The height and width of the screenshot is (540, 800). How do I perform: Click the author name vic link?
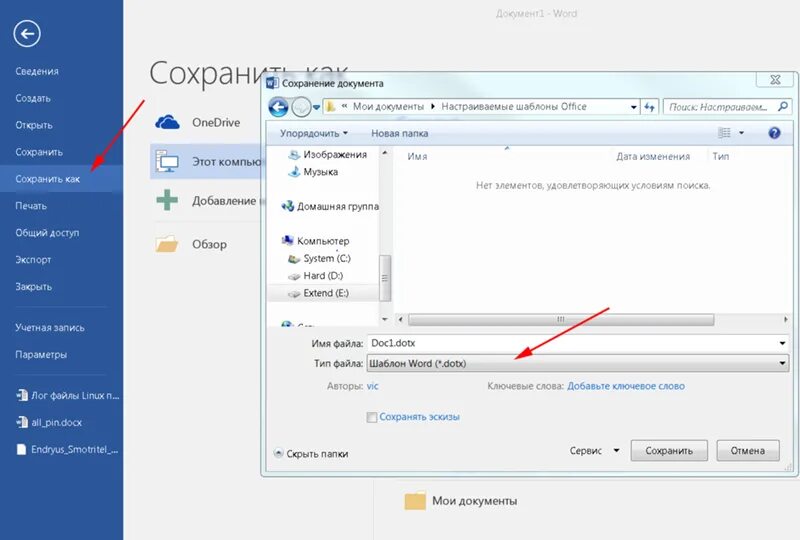pyautogui.click(x=372, y=386)
